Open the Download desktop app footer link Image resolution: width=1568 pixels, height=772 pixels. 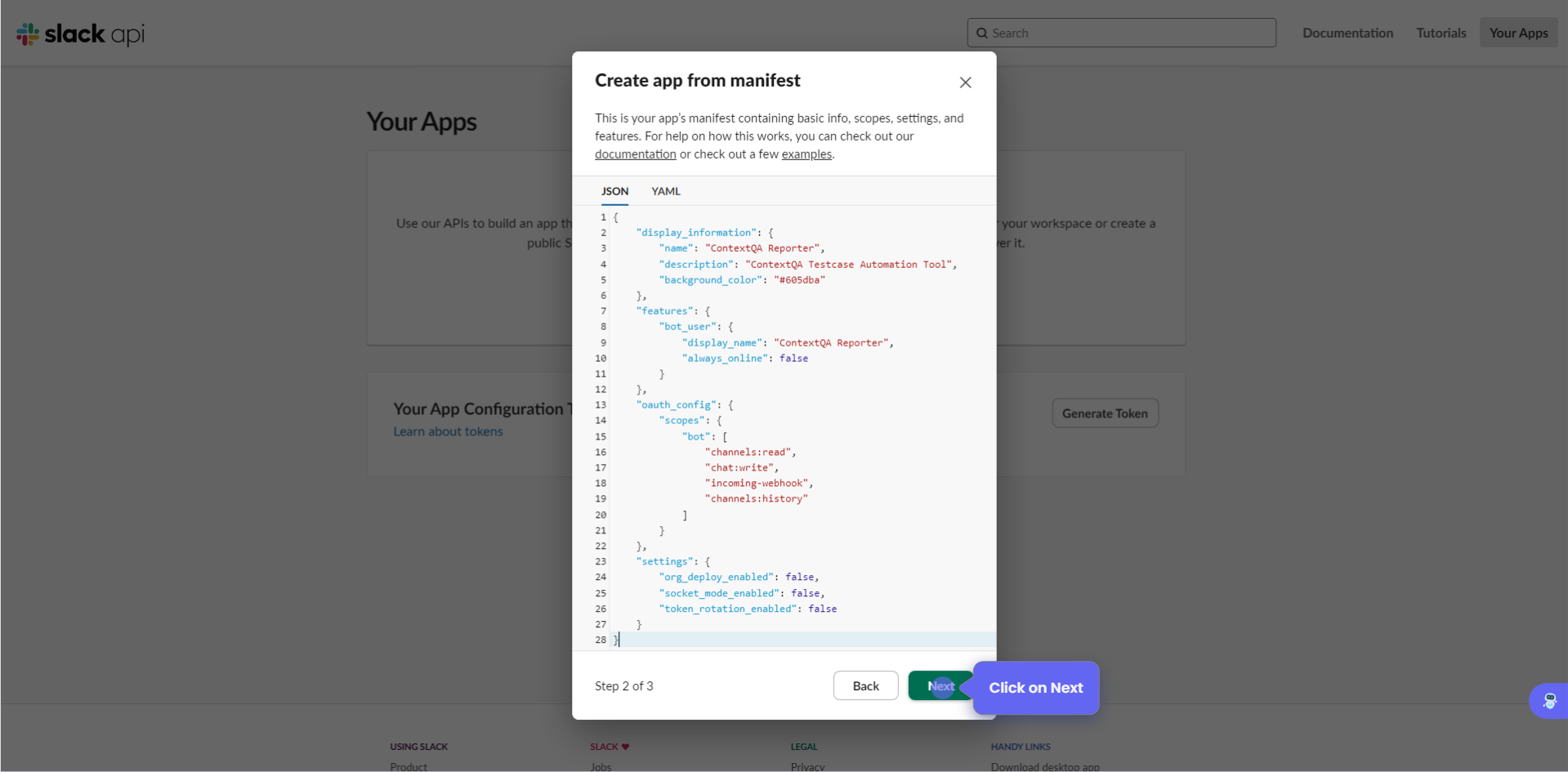coord(1044,766)
